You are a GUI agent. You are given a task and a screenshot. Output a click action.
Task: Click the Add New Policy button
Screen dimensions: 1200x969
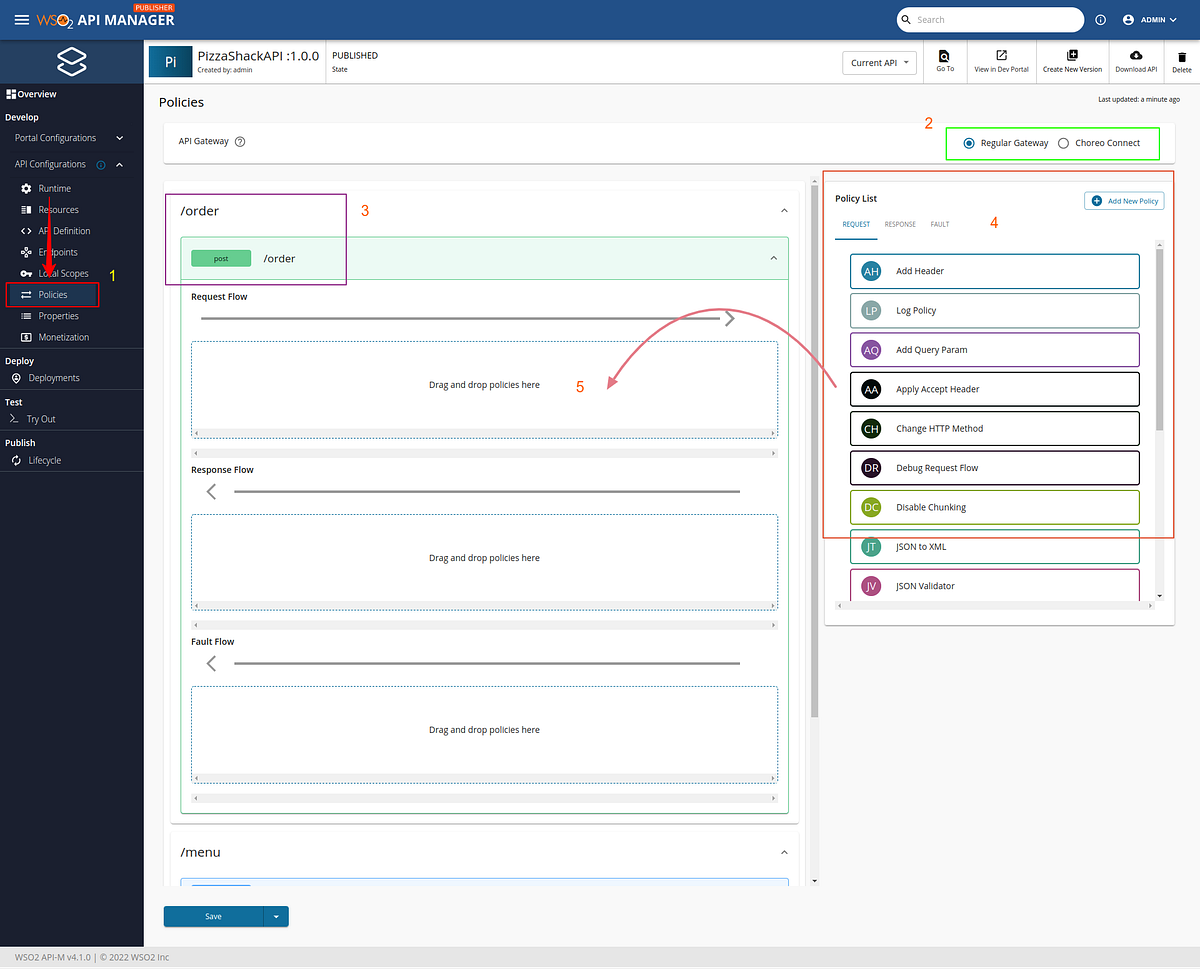pyautogui.click(x=1123, y=200)
